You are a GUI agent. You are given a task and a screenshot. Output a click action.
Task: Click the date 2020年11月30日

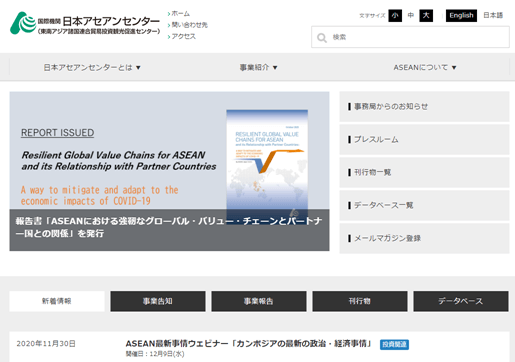46,344
